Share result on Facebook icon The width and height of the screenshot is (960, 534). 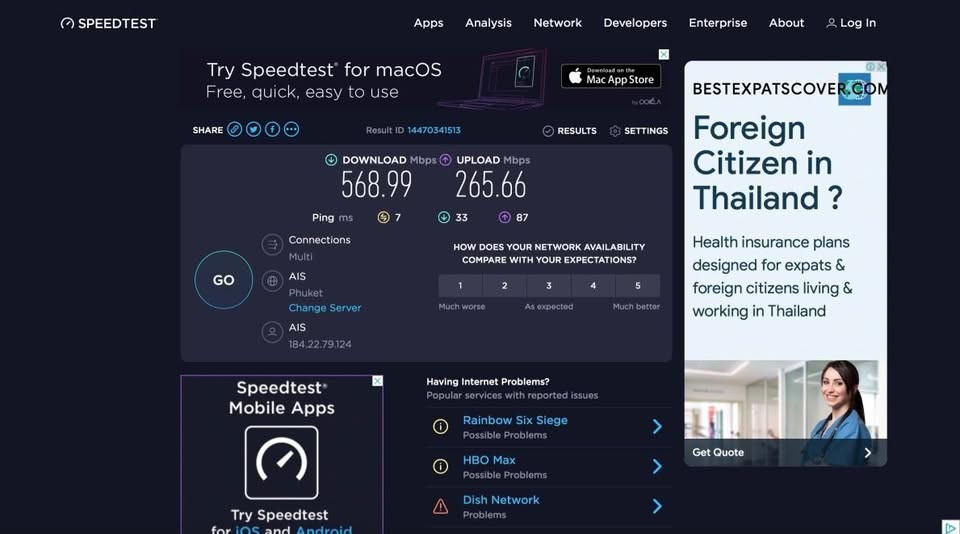(x=272, y=129)
